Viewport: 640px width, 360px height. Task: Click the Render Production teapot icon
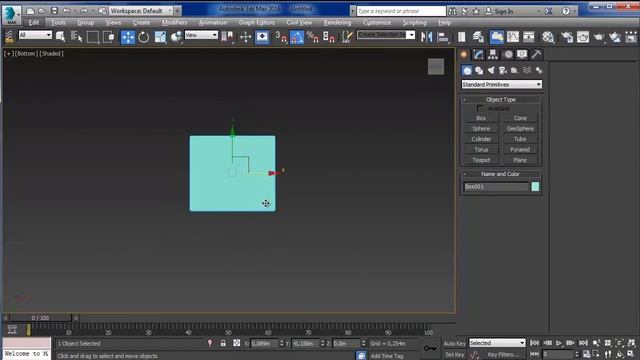(599, 37)
